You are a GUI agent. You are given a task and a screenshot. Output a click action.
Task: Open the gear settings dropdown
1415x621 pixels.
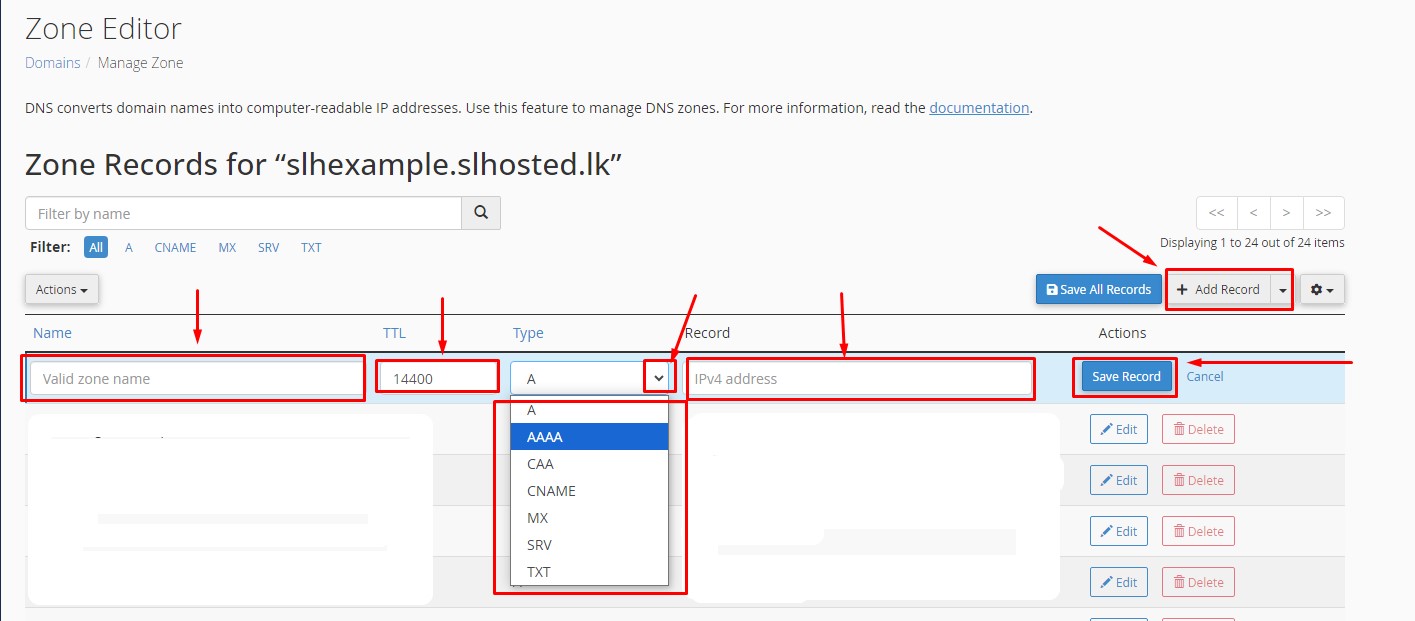tap(1322, 289)
